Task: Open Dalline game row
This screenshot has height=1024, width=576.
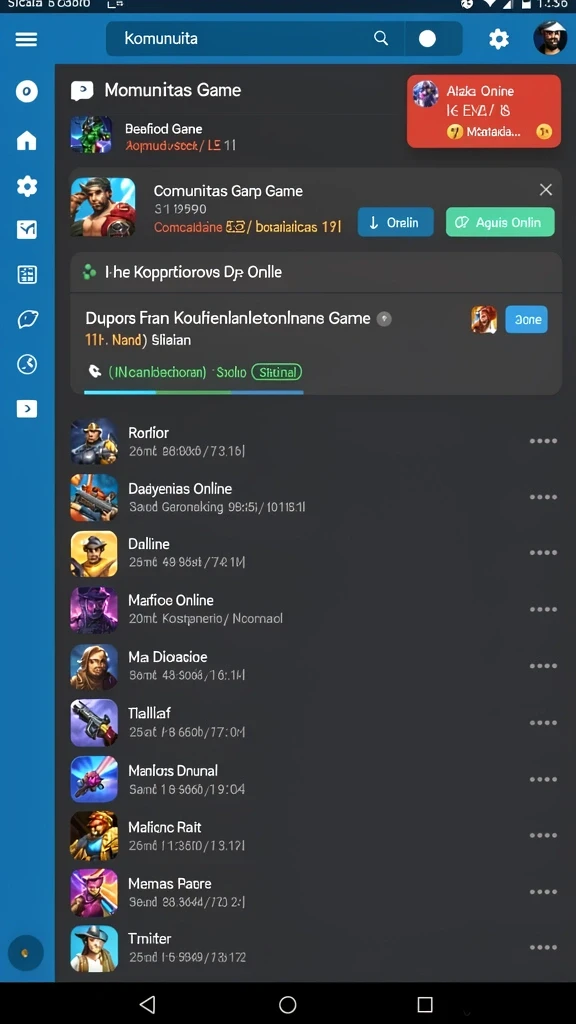Action: tap(315, 553)
